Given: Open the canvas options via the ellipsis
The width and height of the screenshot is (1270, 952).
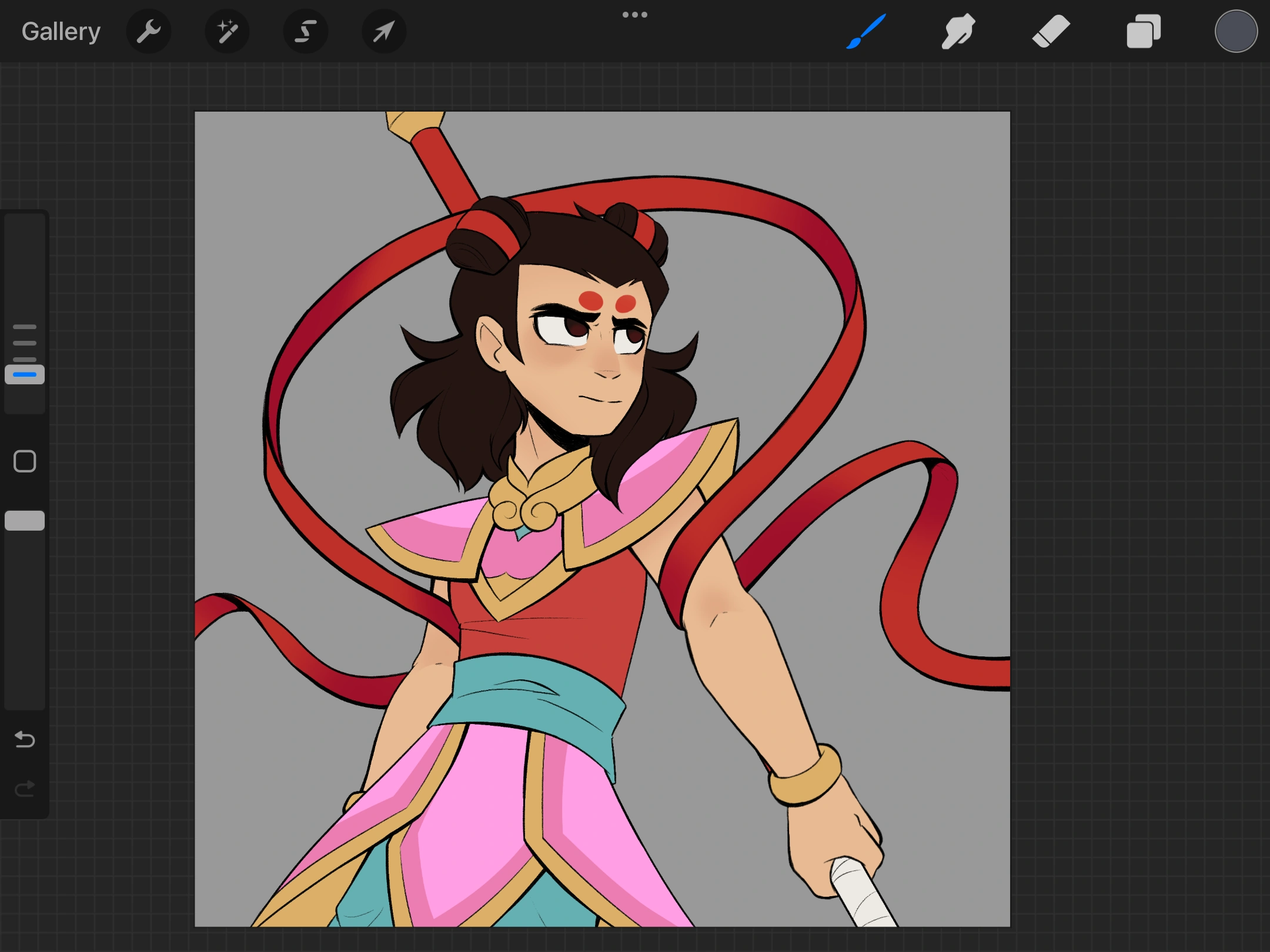Looking at the screenshot, I should [x=635, y=14].
